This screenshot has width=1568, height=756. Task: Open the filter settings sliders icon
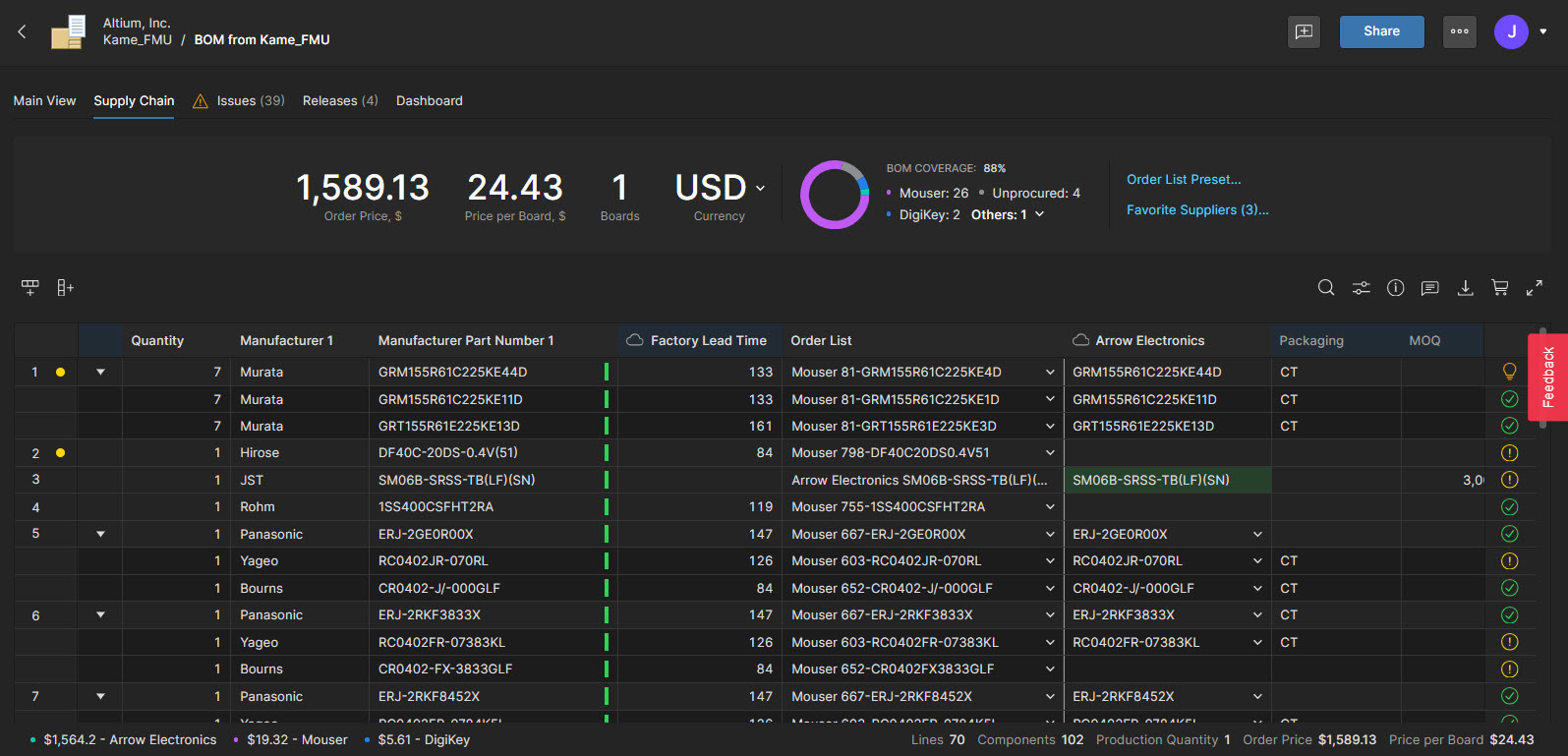pos(1361,287)
